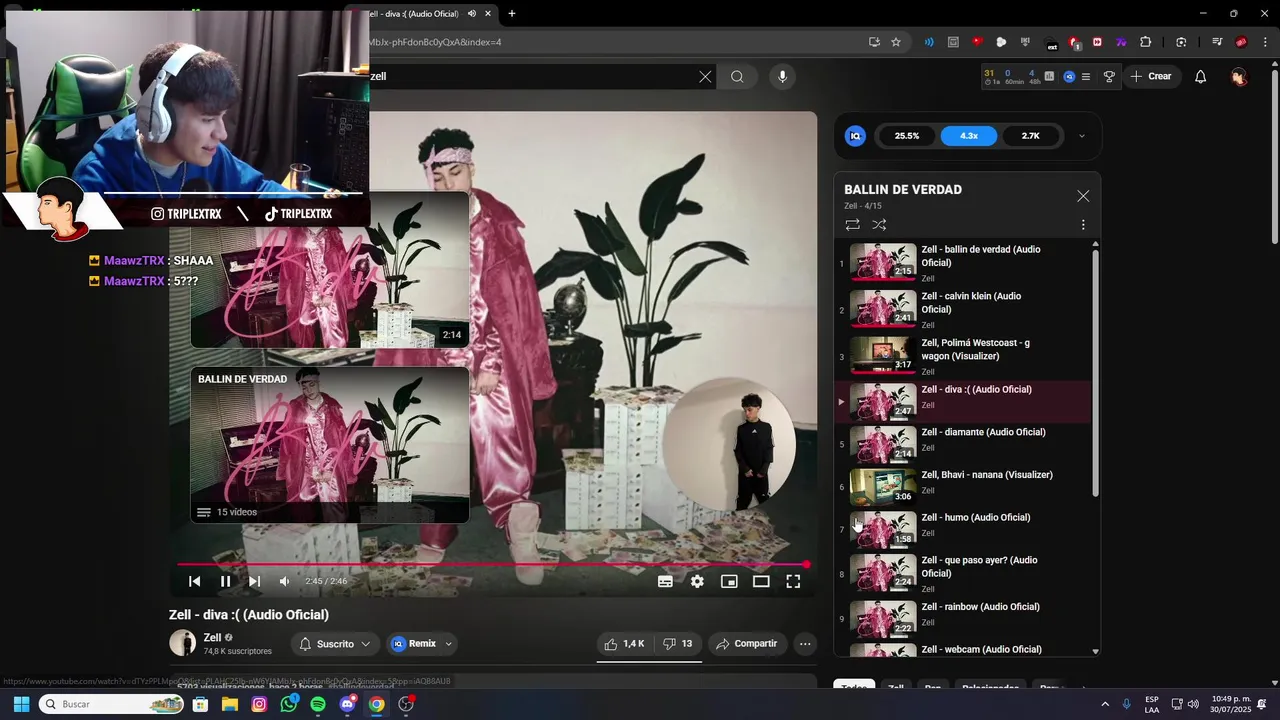Skip to the next video
The image size is (1280, 720).
pyautogui.click(x=254, y=581)
